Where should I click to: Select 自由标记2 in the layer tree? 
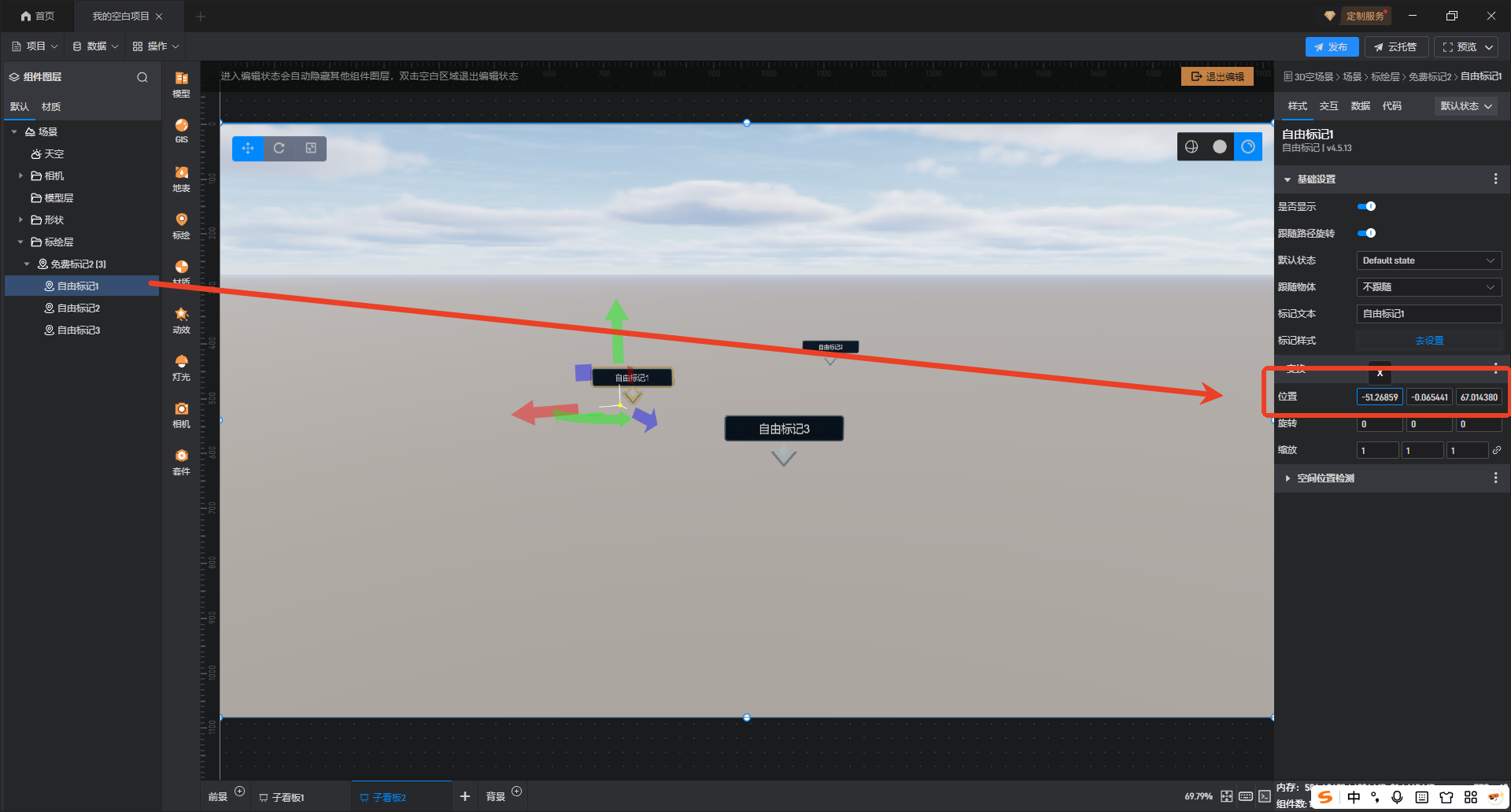[79, 308]
